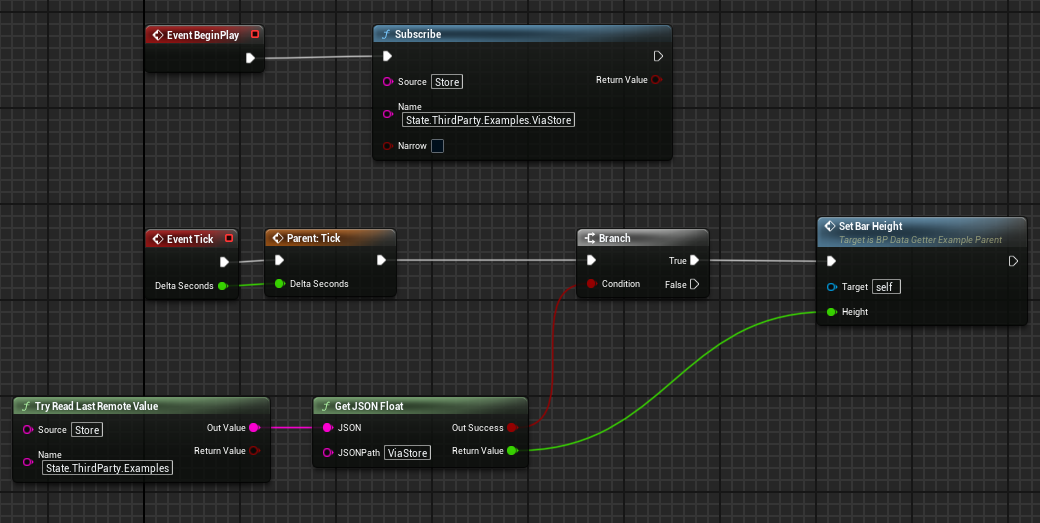Click the JSONPath ViaStore input field
Screen dimensions: 1040x523
point(408,453)
